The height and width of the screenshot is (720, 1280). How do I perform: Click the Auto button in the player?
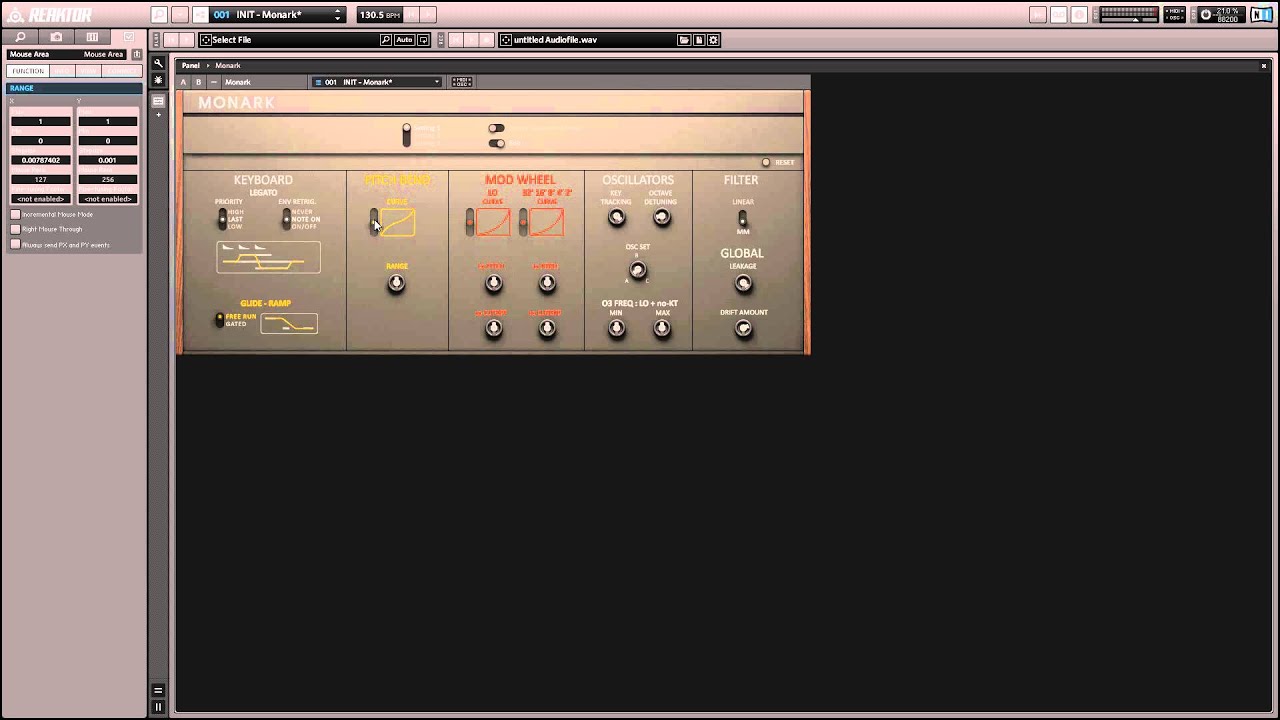[x=404, y=40]
